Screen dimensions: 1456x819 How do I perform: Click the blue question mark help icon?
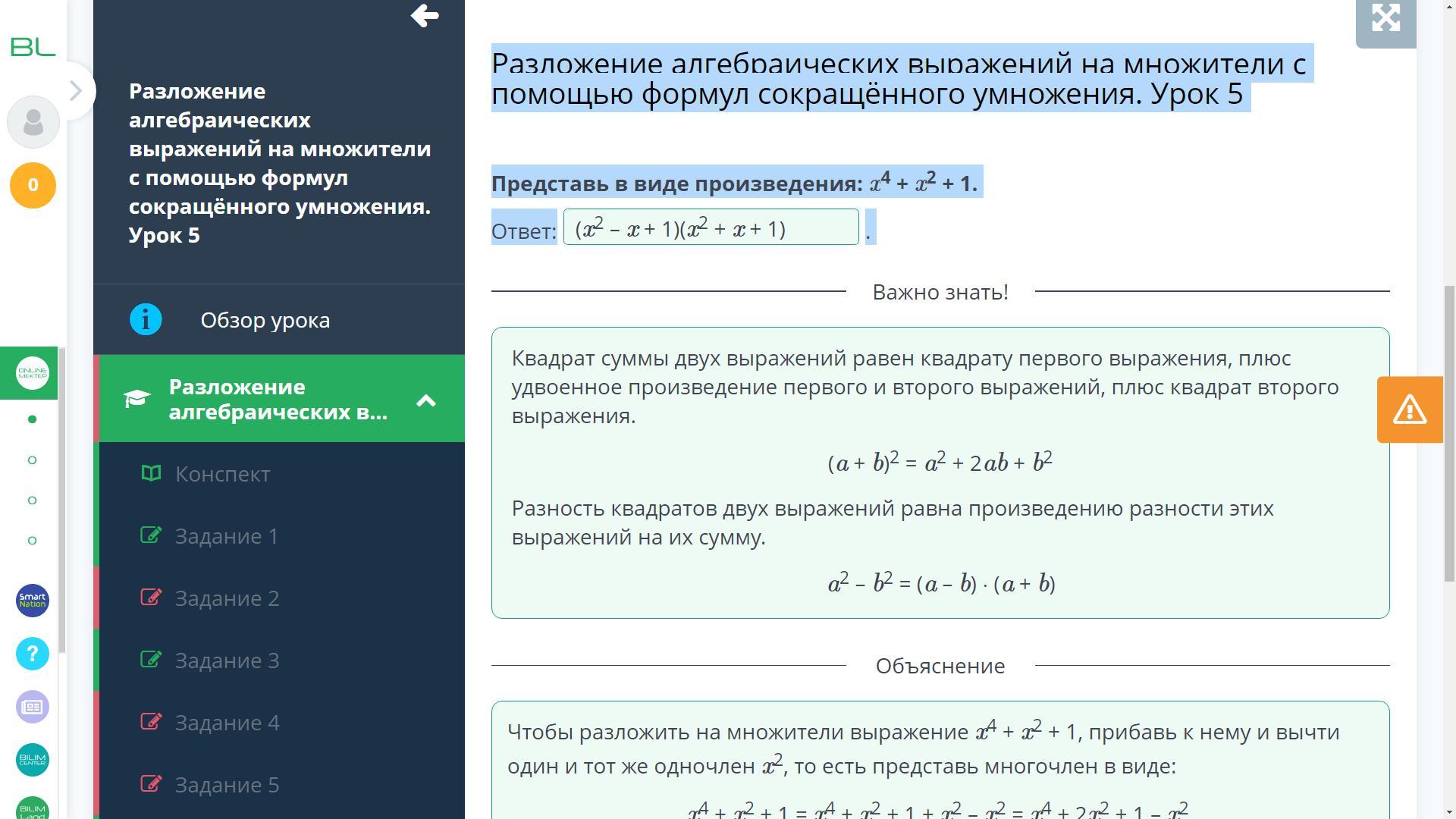tap(33, 654)
